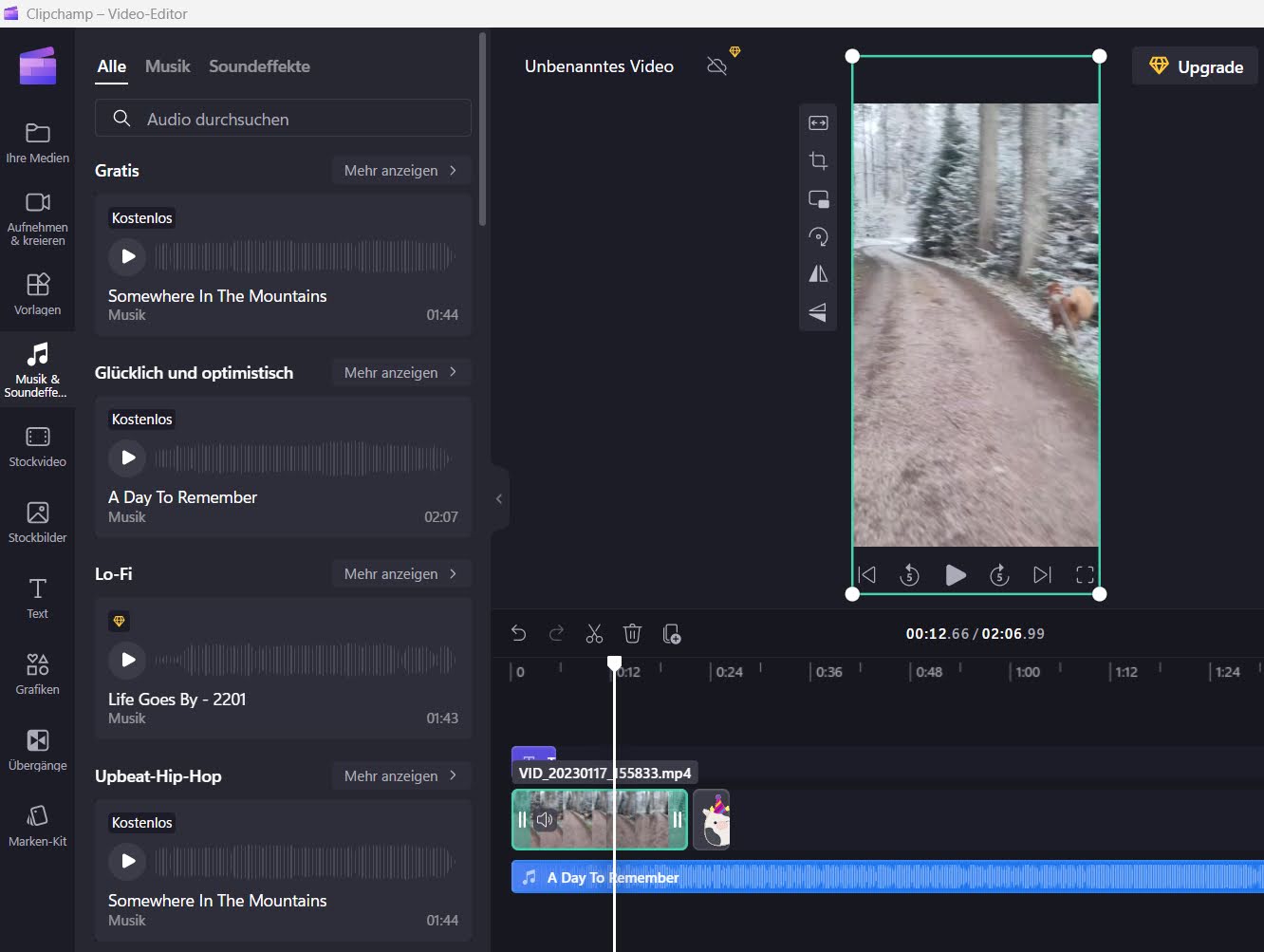This screenshot has width=1264, height=952.
Task: Delete the selected clip via trash icon
Action: click(632, 633)
